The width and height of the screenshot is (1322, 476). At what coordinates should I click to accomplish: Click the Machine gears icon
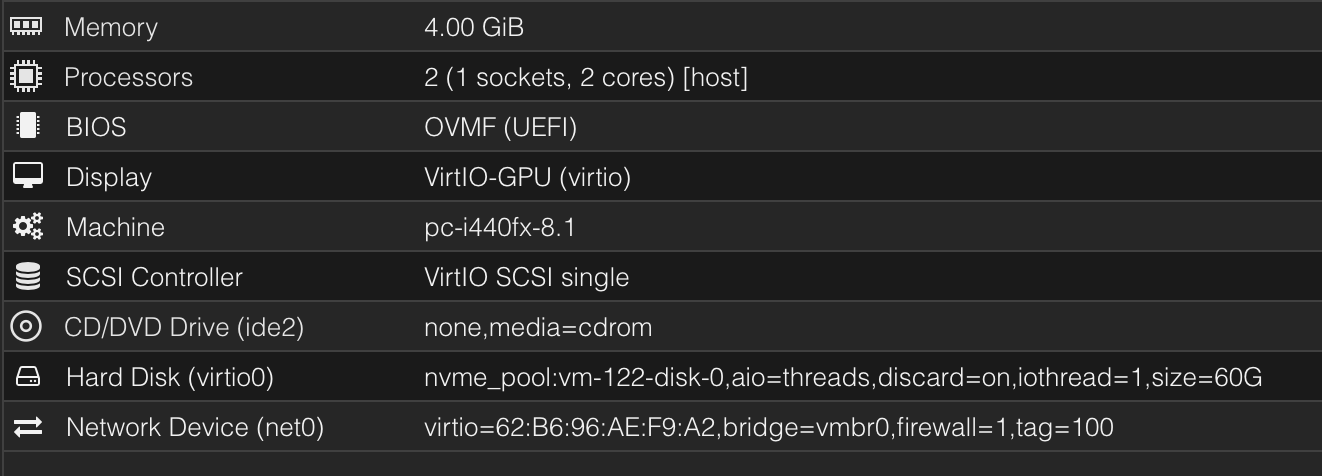pyautogui.click(x=27, y=227)
